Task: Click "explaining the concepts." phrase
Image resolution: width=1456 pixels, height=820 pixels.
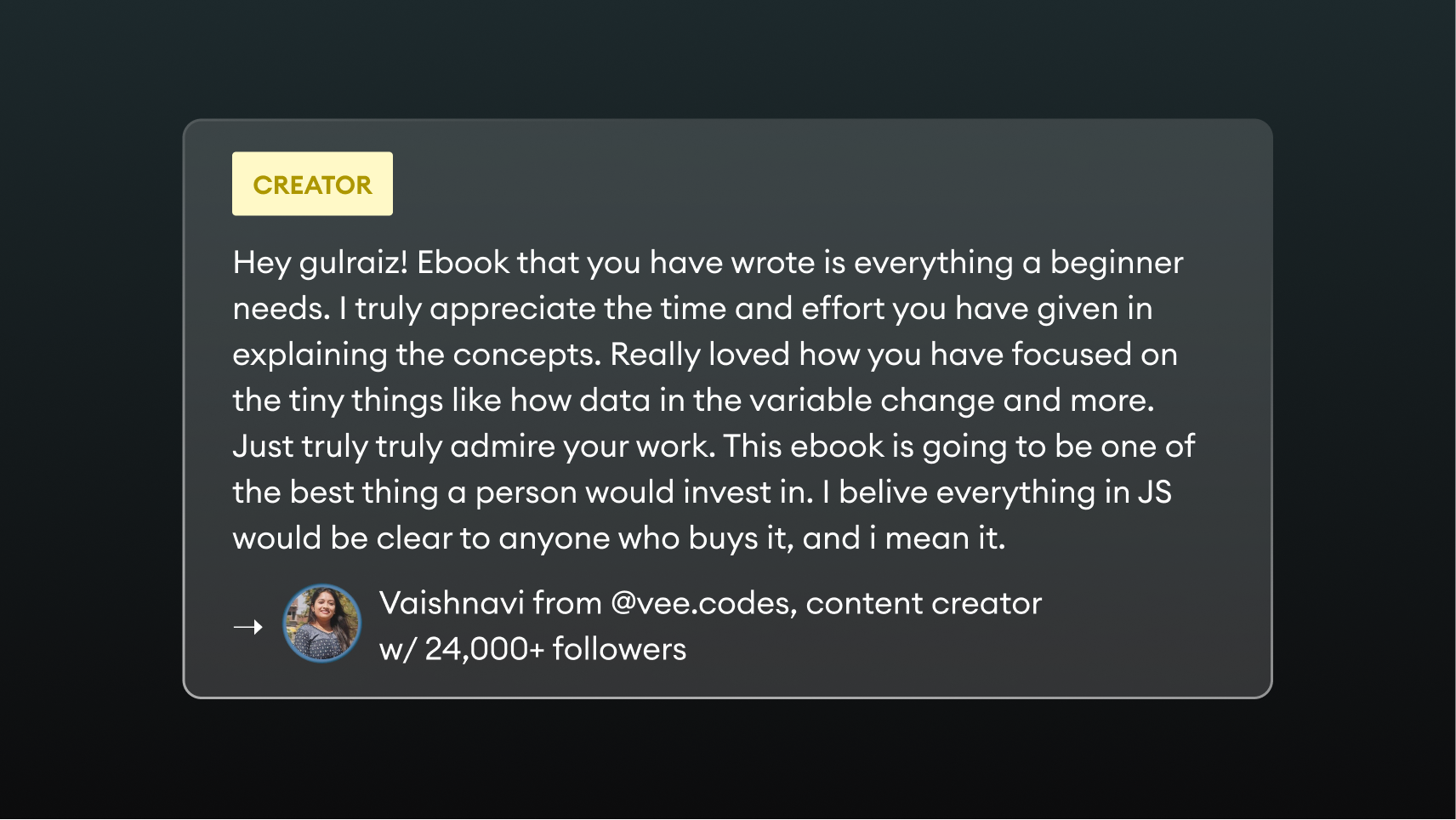Action: coord(417,355)
